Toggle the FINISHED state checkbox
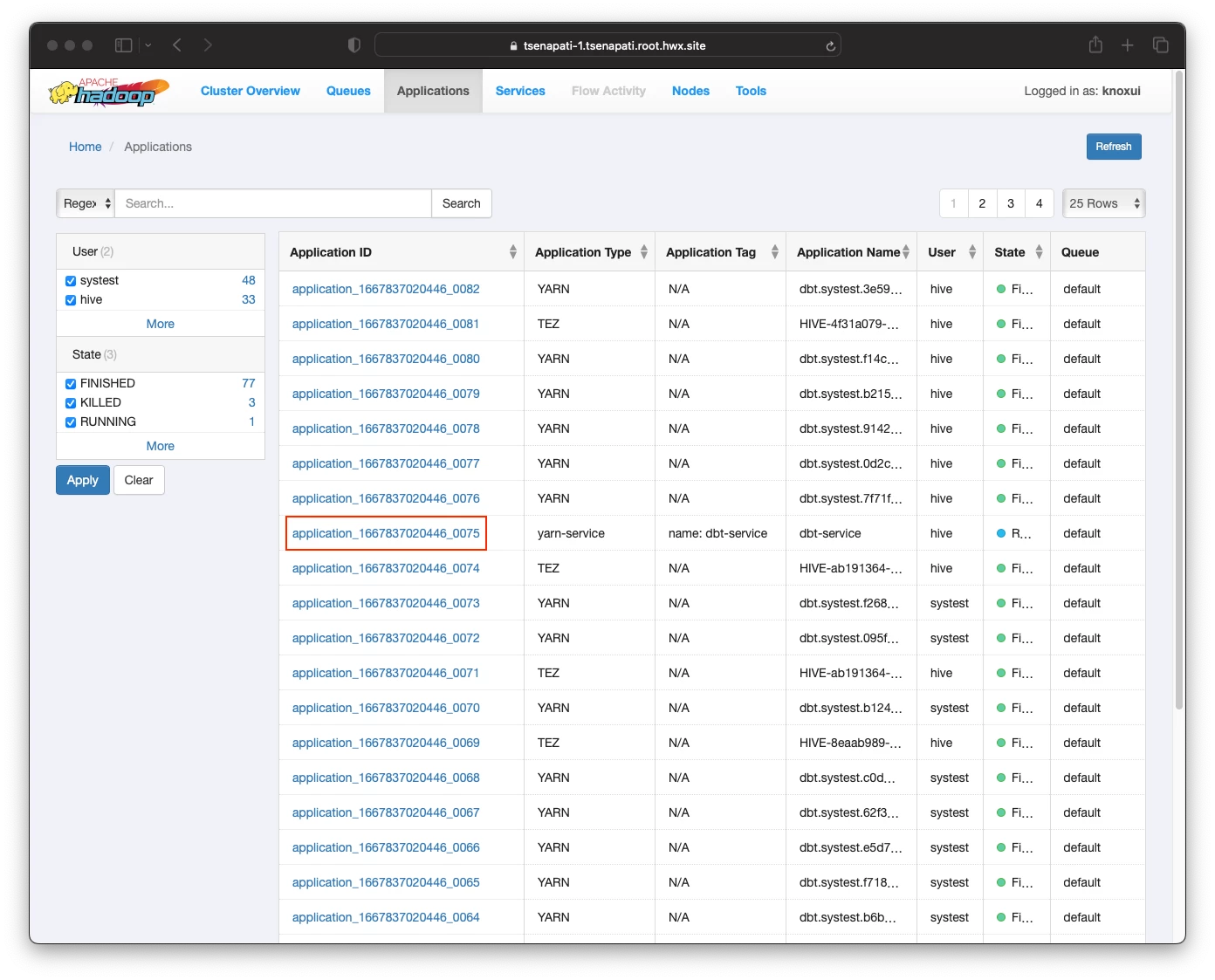 click(x=71, y=384)
